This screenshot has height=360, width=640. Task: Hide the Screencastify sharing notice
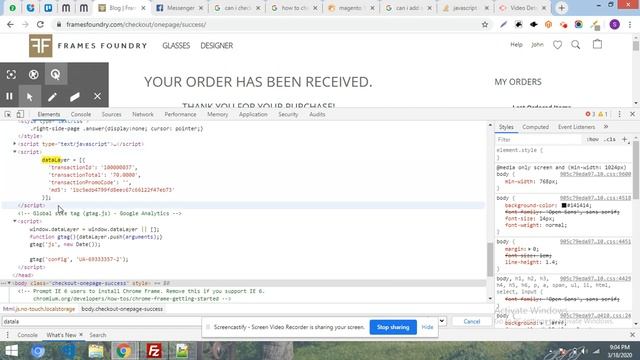pyautogui.click(x=427, y=327)
